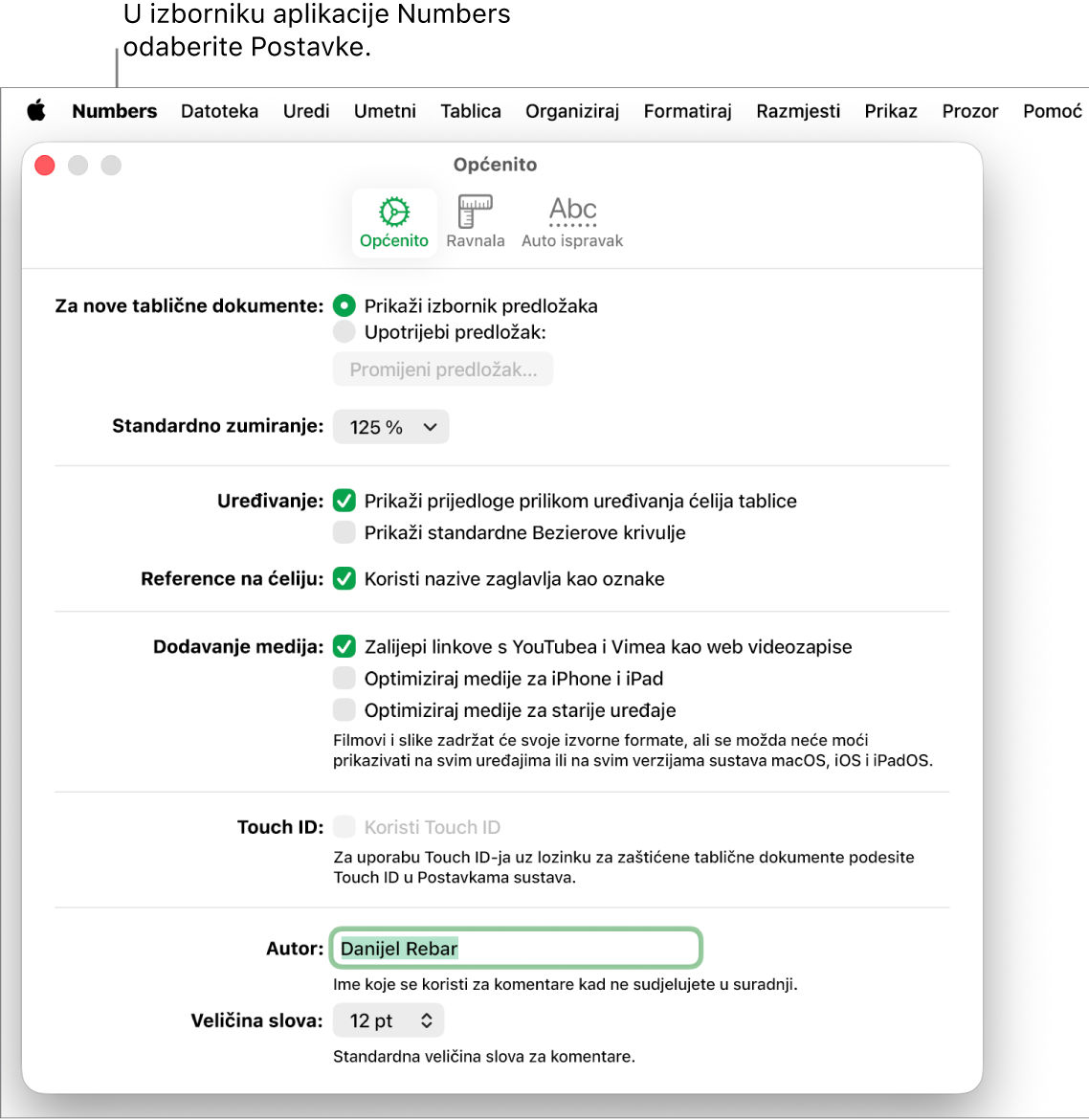Open Standardno zumiranje 125 % dropdown

coord(390,427)
